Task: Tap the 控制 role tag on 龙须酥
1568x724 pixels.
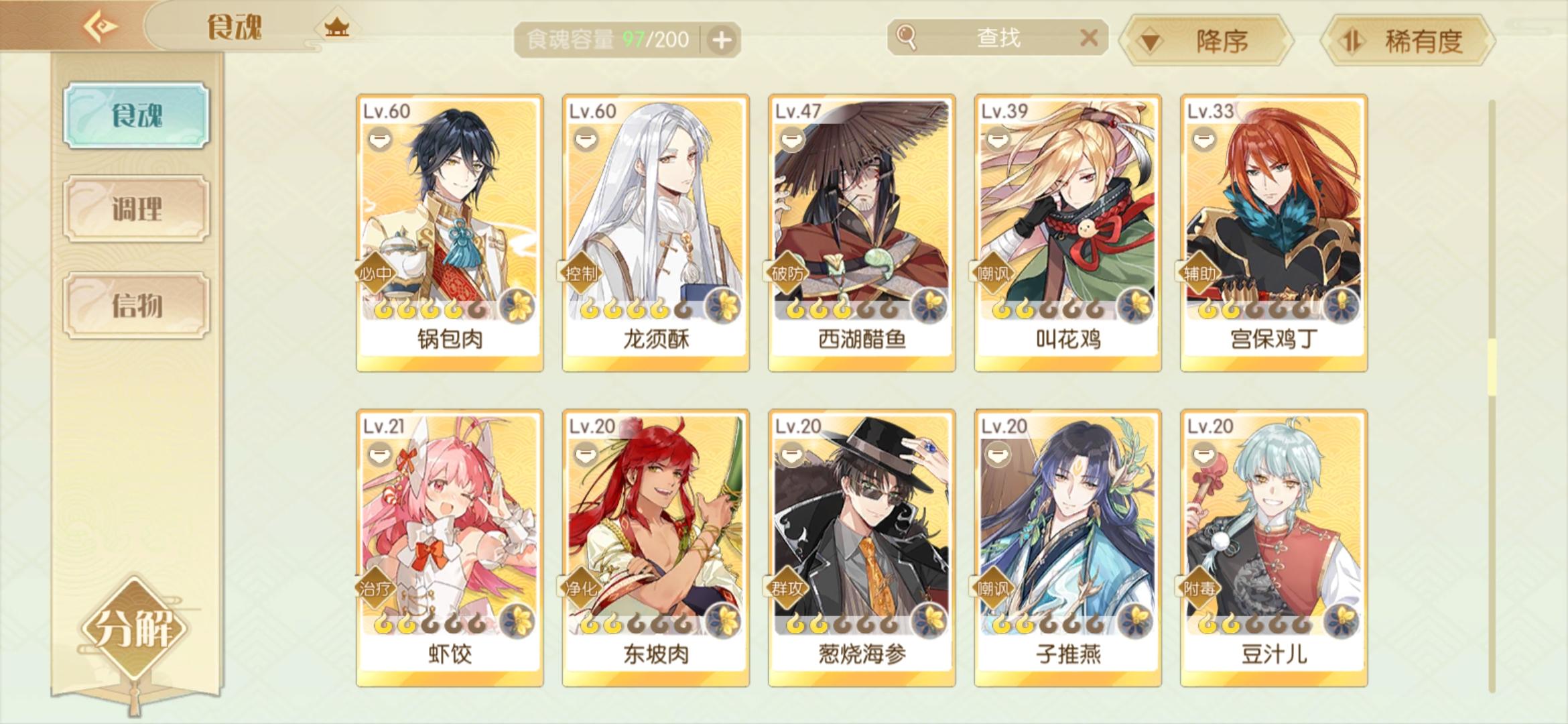Action: click(579, 274)
